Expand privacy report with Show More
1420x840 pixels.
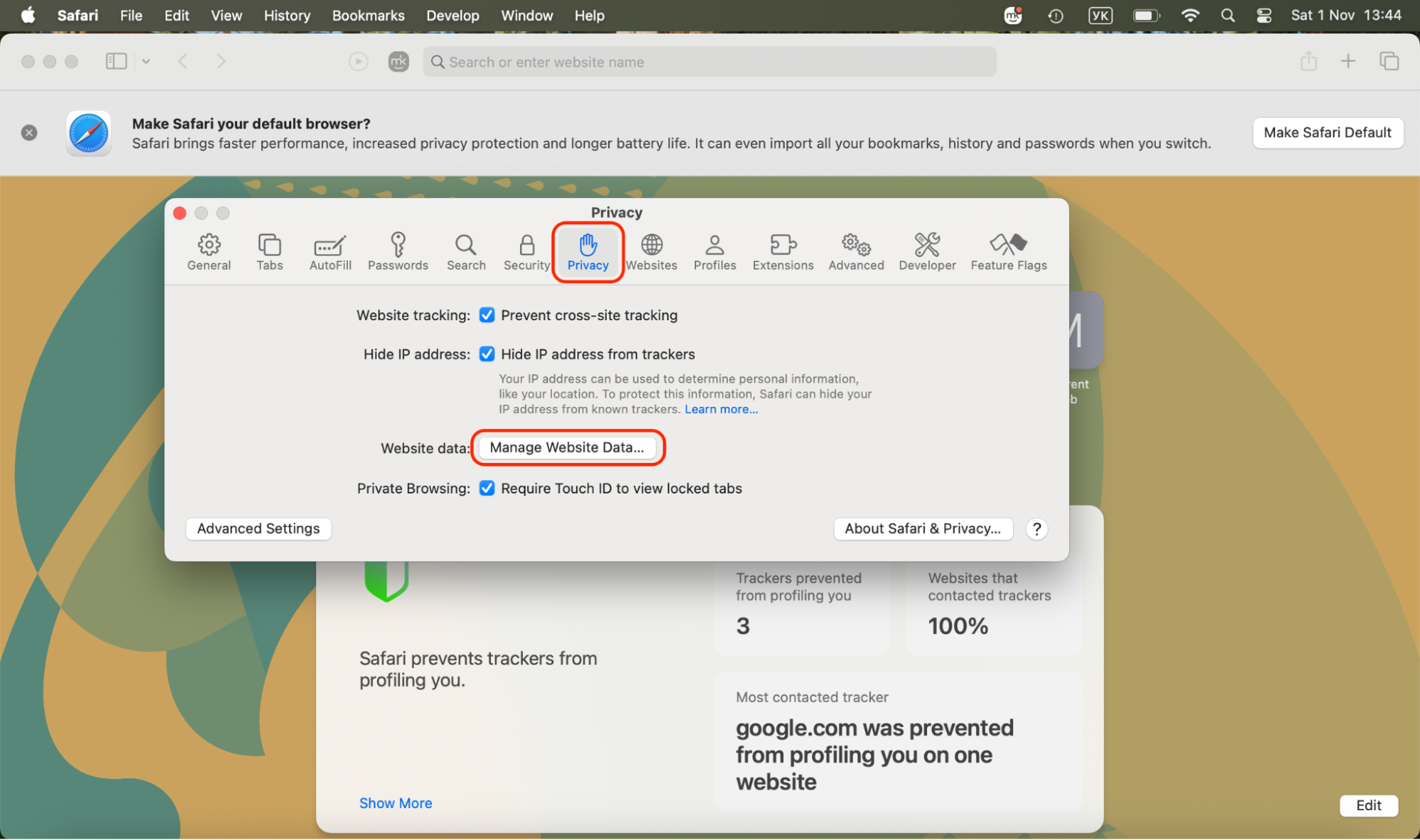(x=395, y=802)
